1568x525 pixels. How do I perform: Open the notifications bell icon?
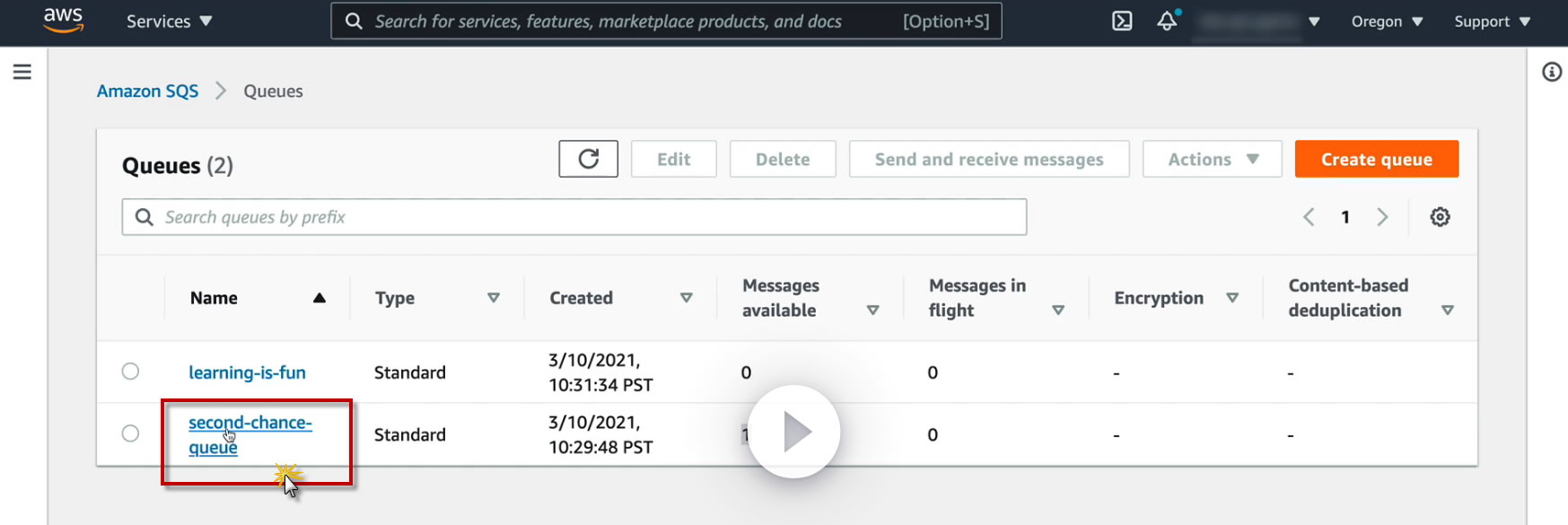pyautogui.click(x=1167, y=21)
